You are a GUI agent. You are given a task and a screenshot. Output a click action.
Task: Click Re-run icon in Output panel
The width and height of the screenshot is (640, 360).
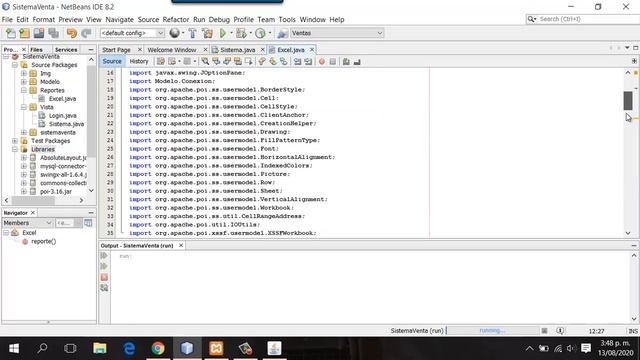(104, 256)
